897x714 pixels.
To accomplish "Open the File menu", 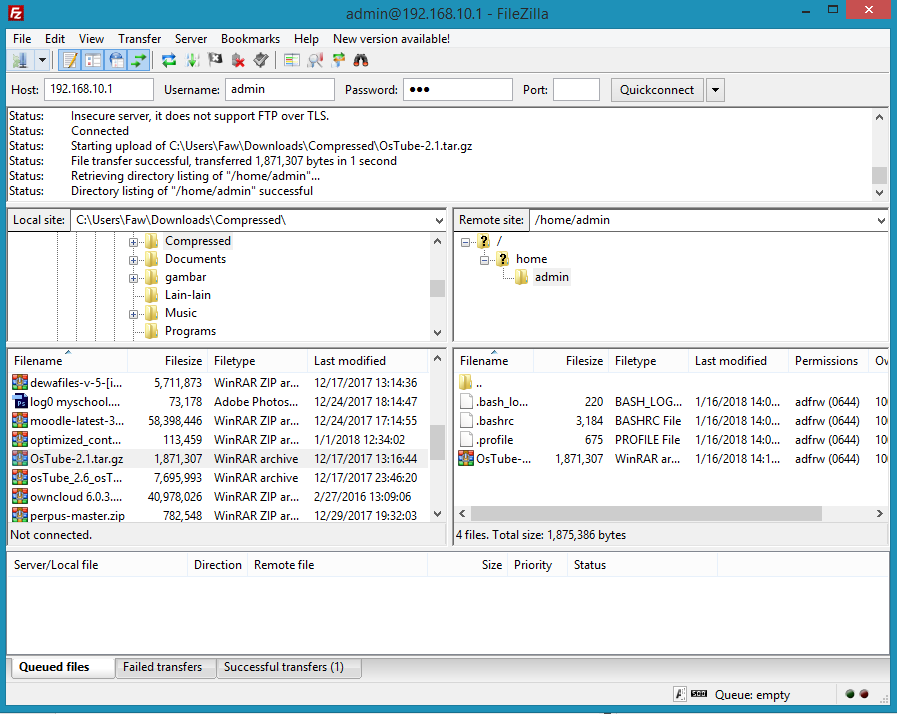I will point(22,39).
